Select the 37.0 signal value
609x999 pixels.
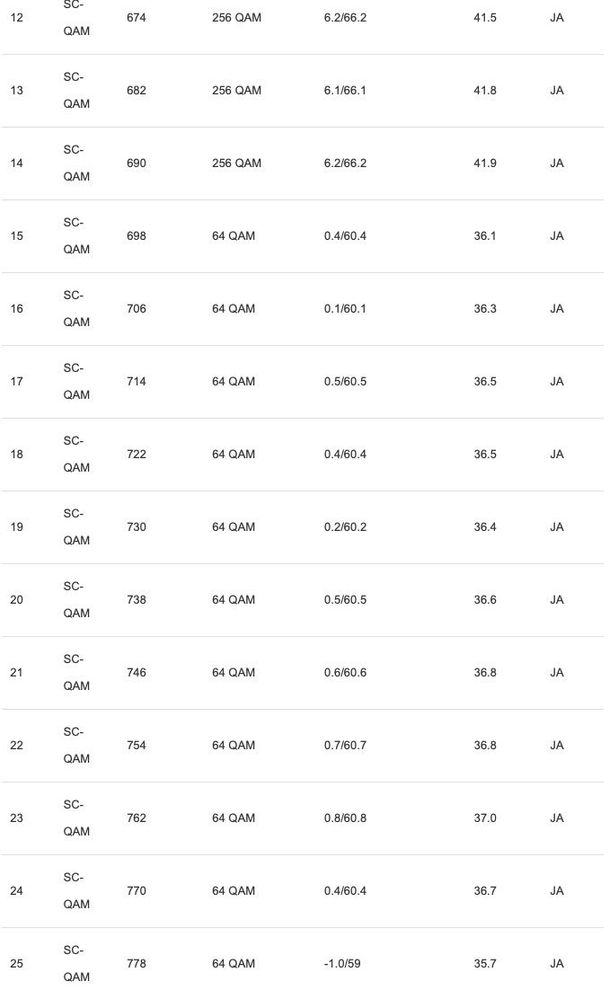click(x=485, y=818)
